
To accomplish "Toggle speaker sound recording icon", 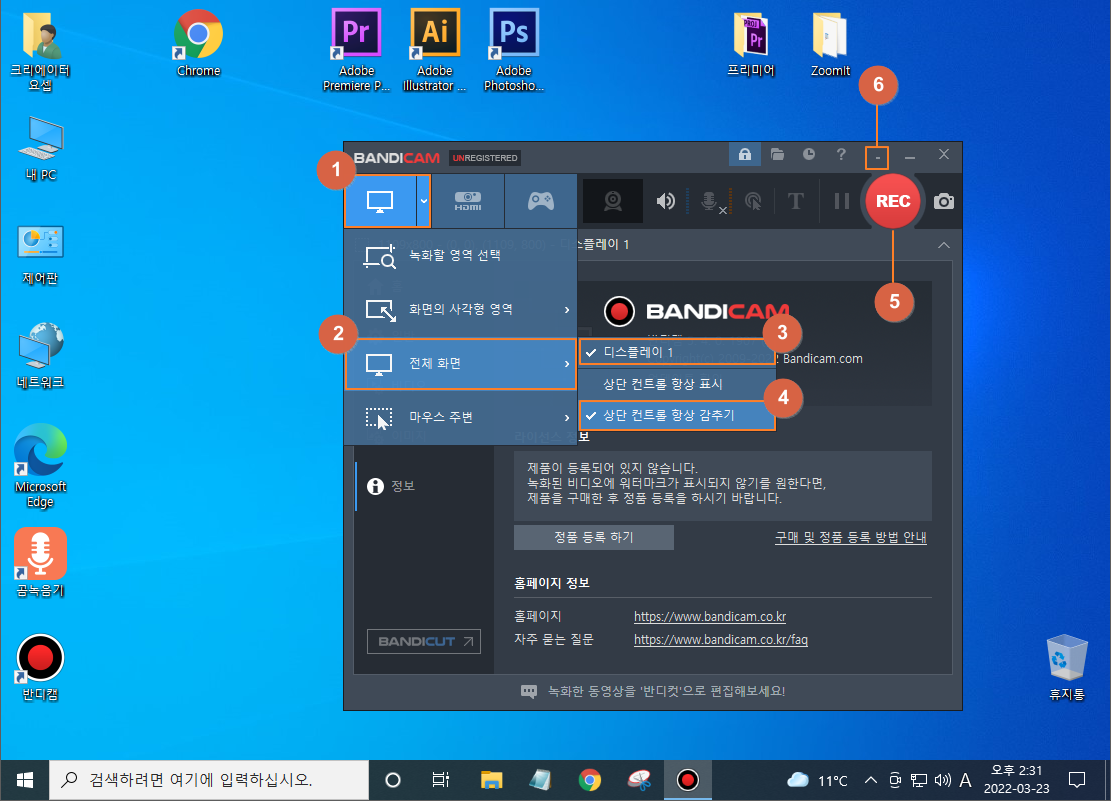I will (665, 201).
